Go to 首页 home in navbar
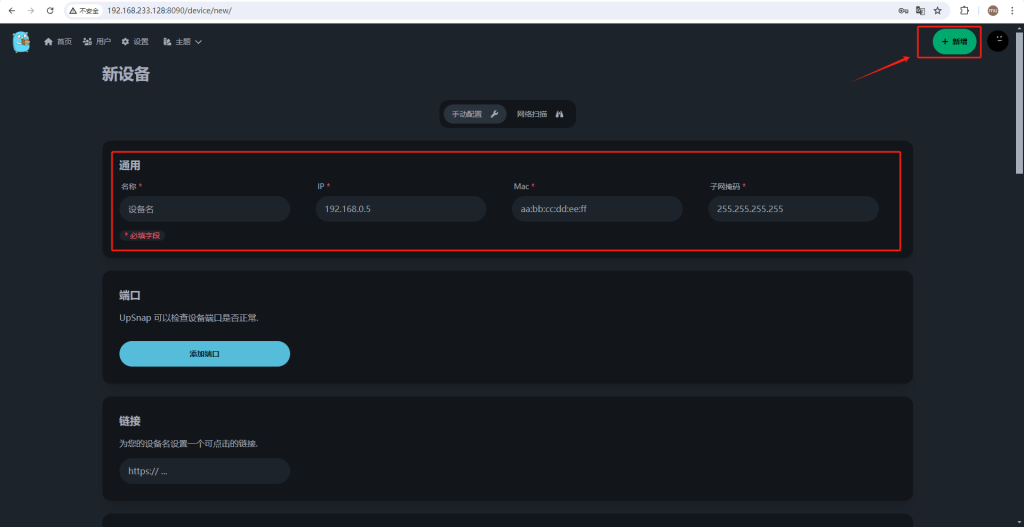The height and width of the screenshot is (527, 1024). tap(58, 42)
